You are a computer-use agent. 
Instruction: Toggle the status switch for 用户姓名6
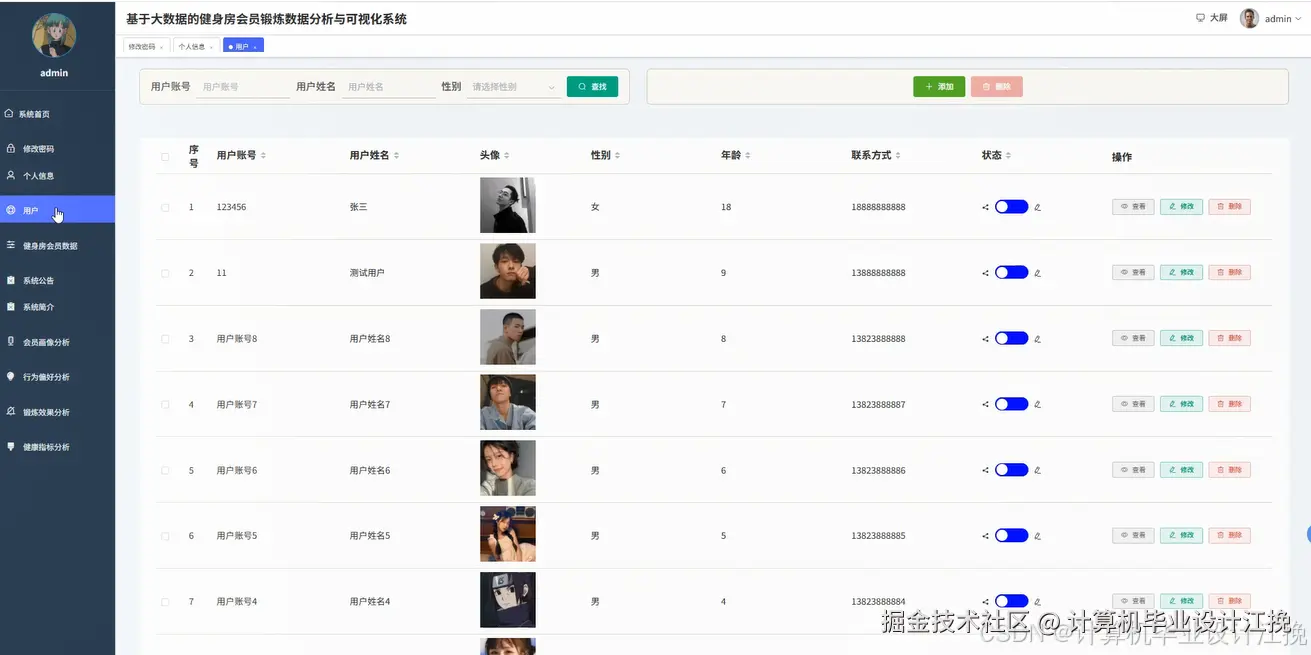pos(1011,470)
